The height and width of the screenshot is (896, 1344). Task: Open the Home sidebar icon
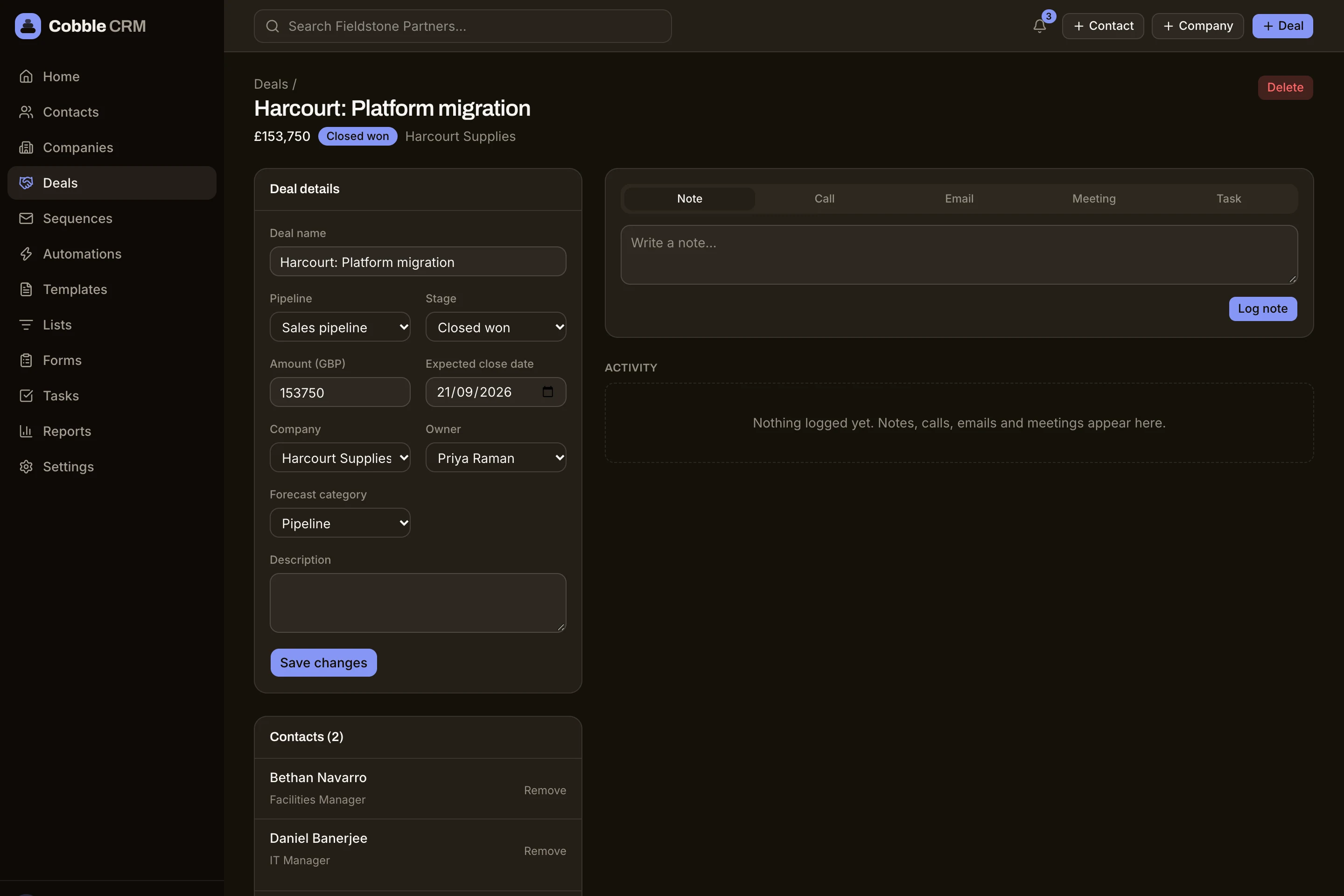pos(26,77)
